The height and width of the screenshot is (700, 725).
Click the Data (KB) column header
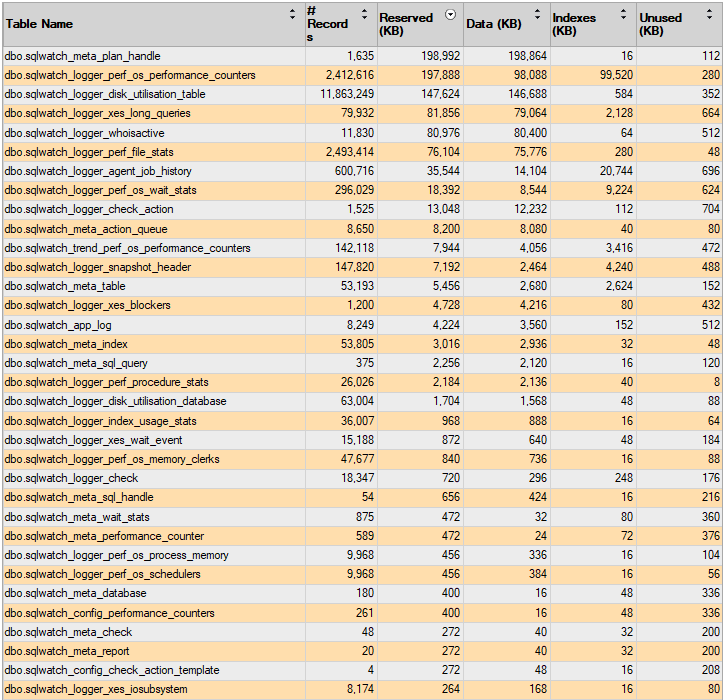(507, 25)
